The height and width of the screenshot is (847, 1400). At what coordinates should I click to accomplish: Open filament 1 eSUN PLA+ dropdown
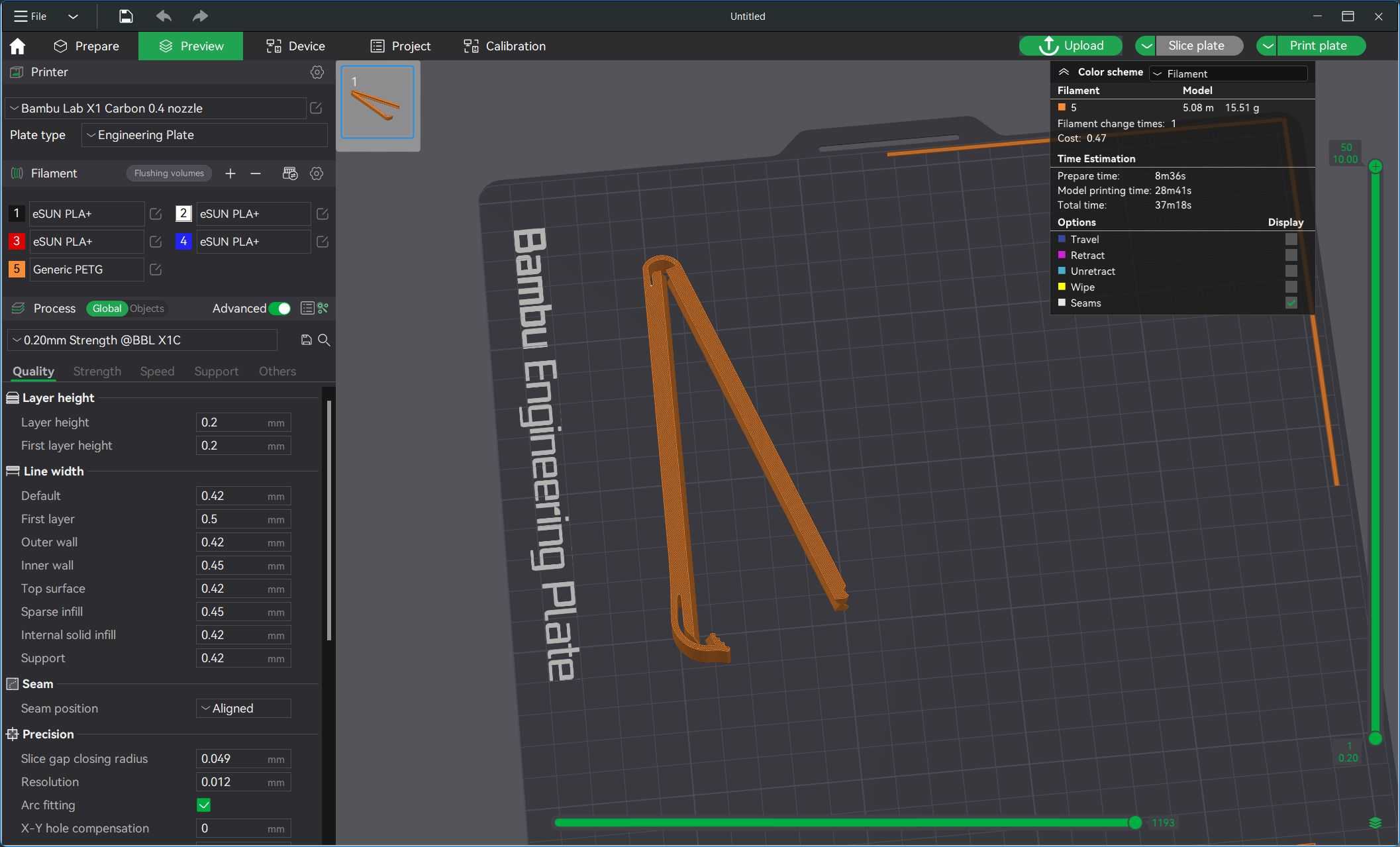86,214
